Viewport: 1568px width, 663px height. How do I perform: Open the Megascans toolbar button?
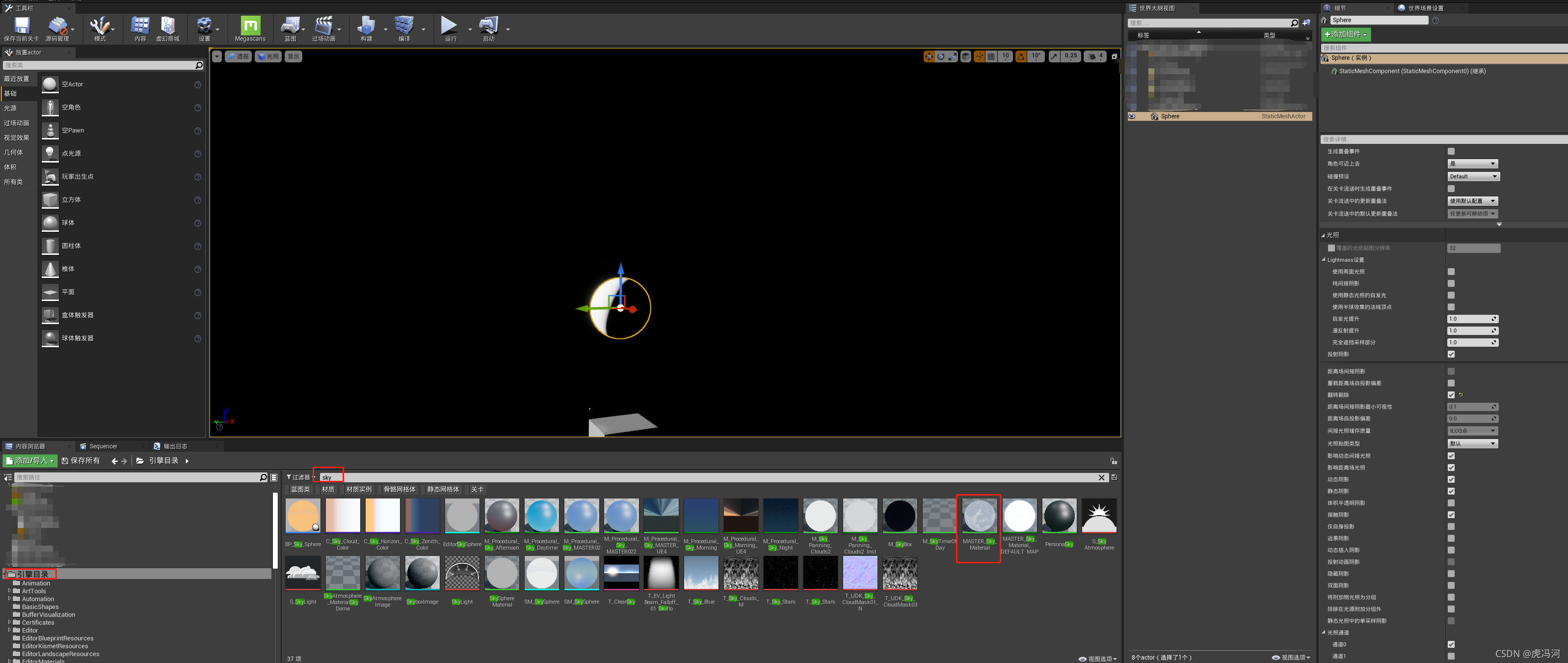point(250,26)
